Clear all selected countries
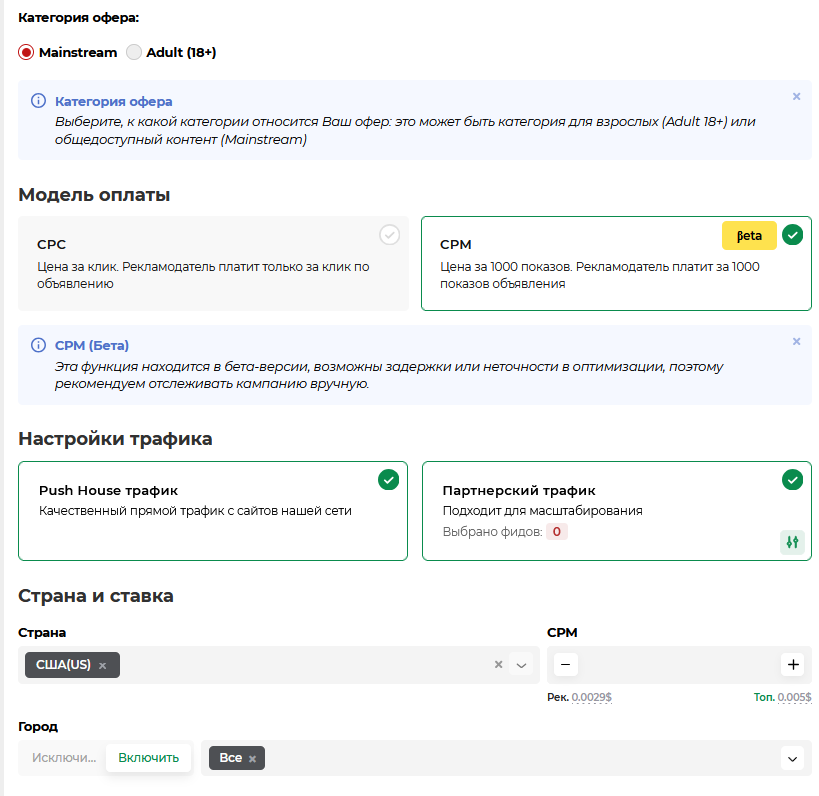819x796 pixels. [498, 665]
